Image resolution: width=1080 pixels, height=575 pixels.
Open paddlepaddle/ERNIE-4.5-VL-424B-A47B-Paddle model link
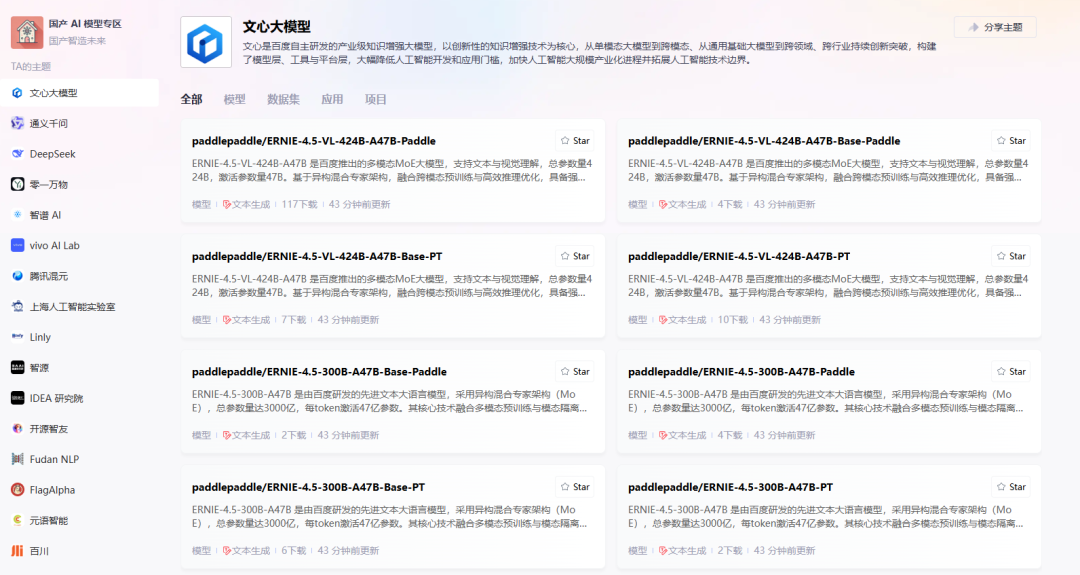(x=313, y=141)
